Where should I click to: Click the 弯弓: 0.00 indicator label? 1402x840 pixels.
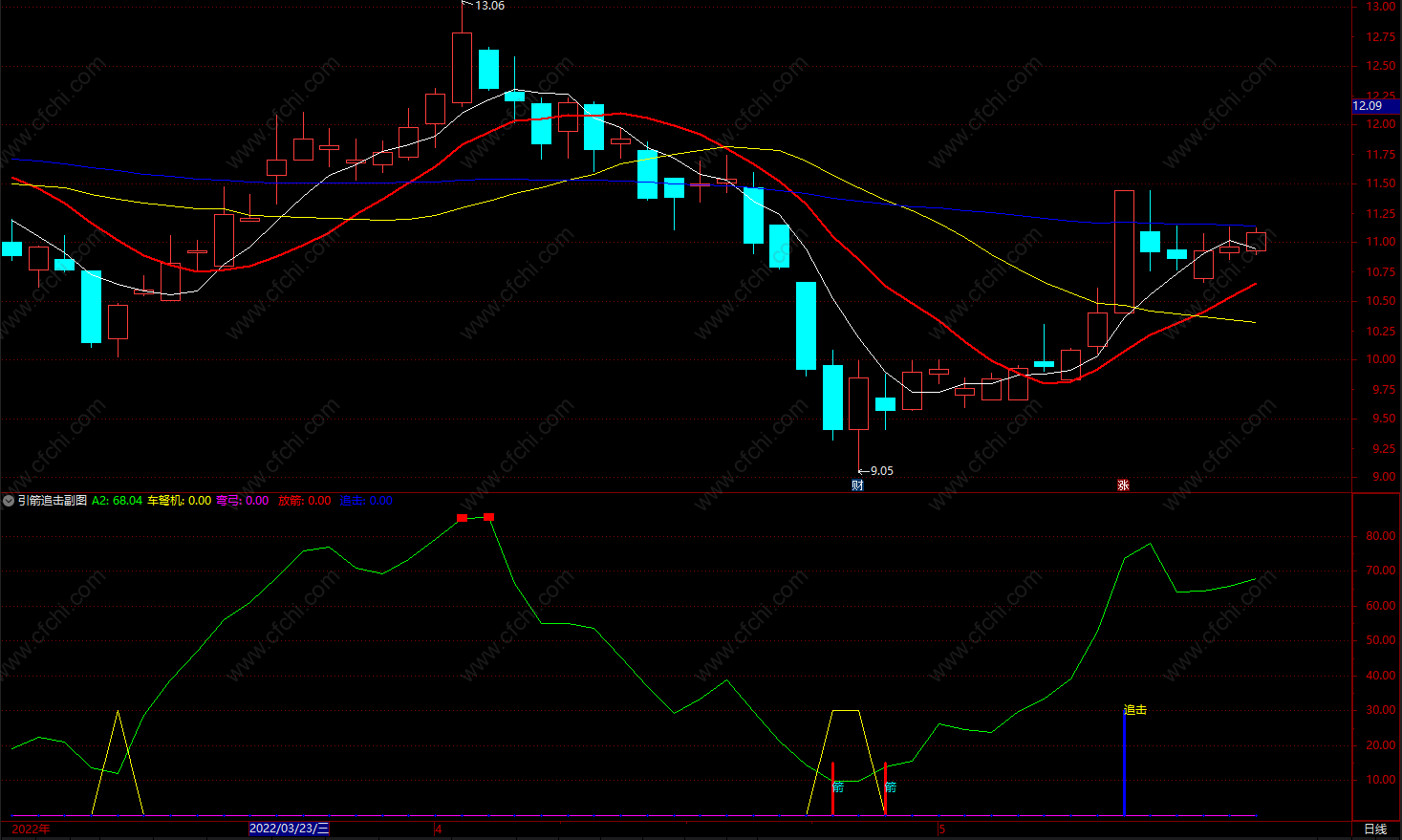243,501
